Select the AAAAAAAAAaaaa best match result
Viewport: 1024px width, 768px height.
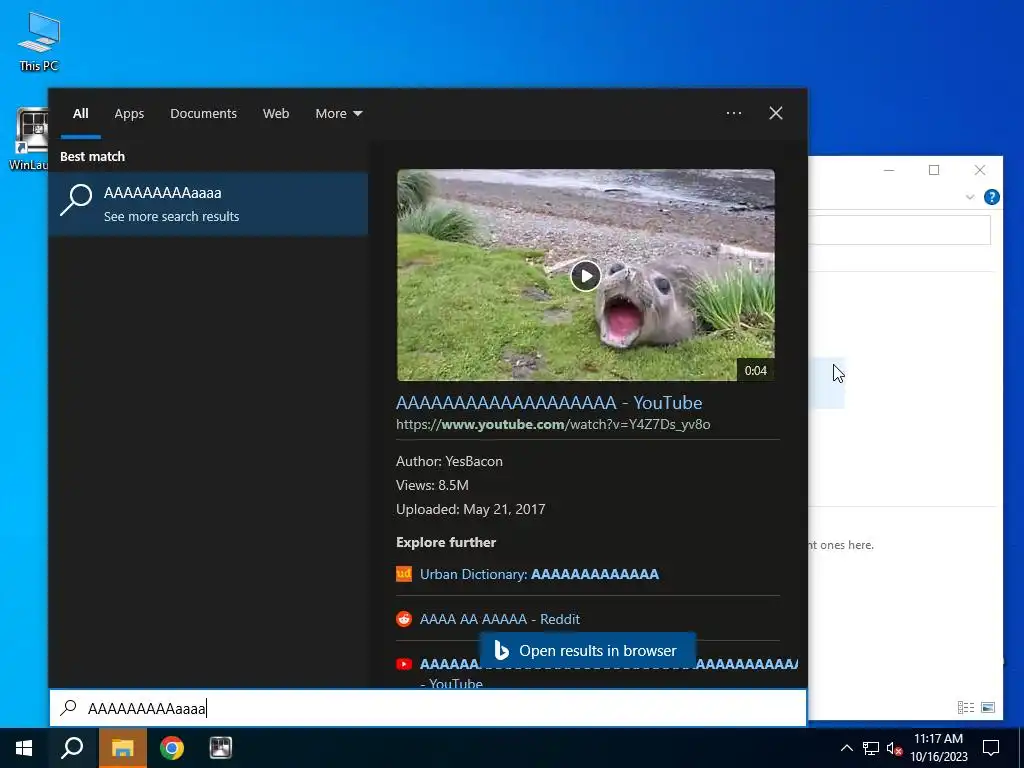click(208, 204)
